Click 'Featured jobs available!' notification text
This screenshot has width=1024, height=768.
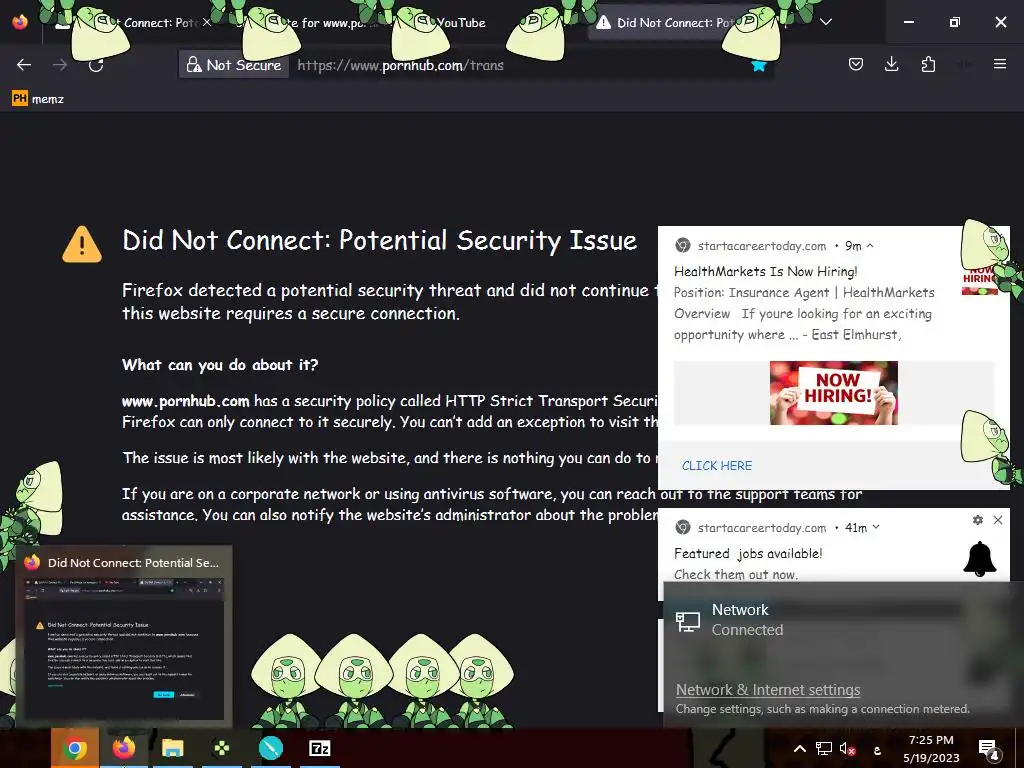(748, 553)
